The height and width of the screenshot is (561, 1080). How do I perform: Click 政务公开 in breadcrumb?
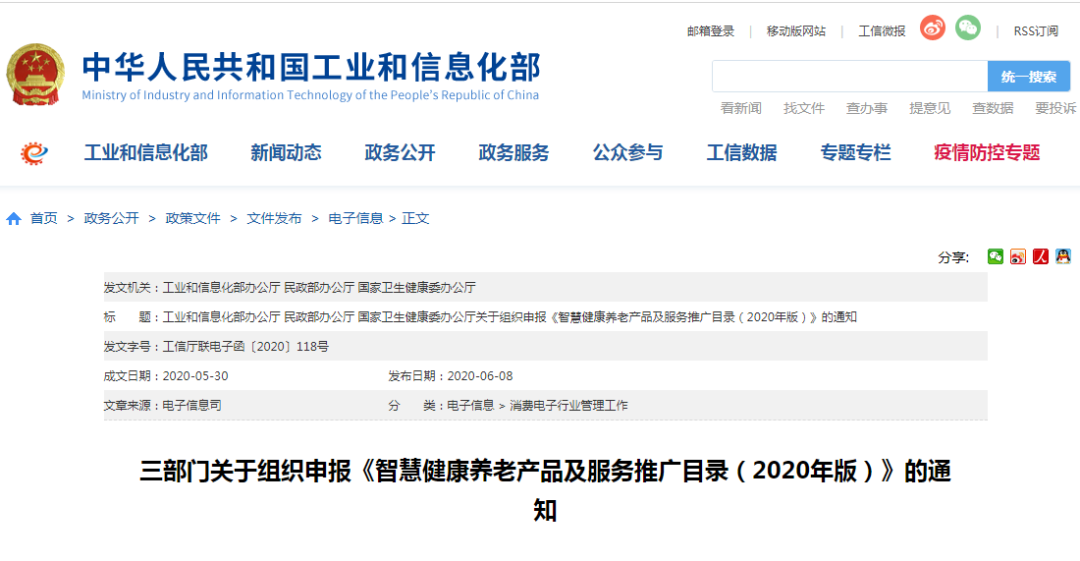click(112, 218)
